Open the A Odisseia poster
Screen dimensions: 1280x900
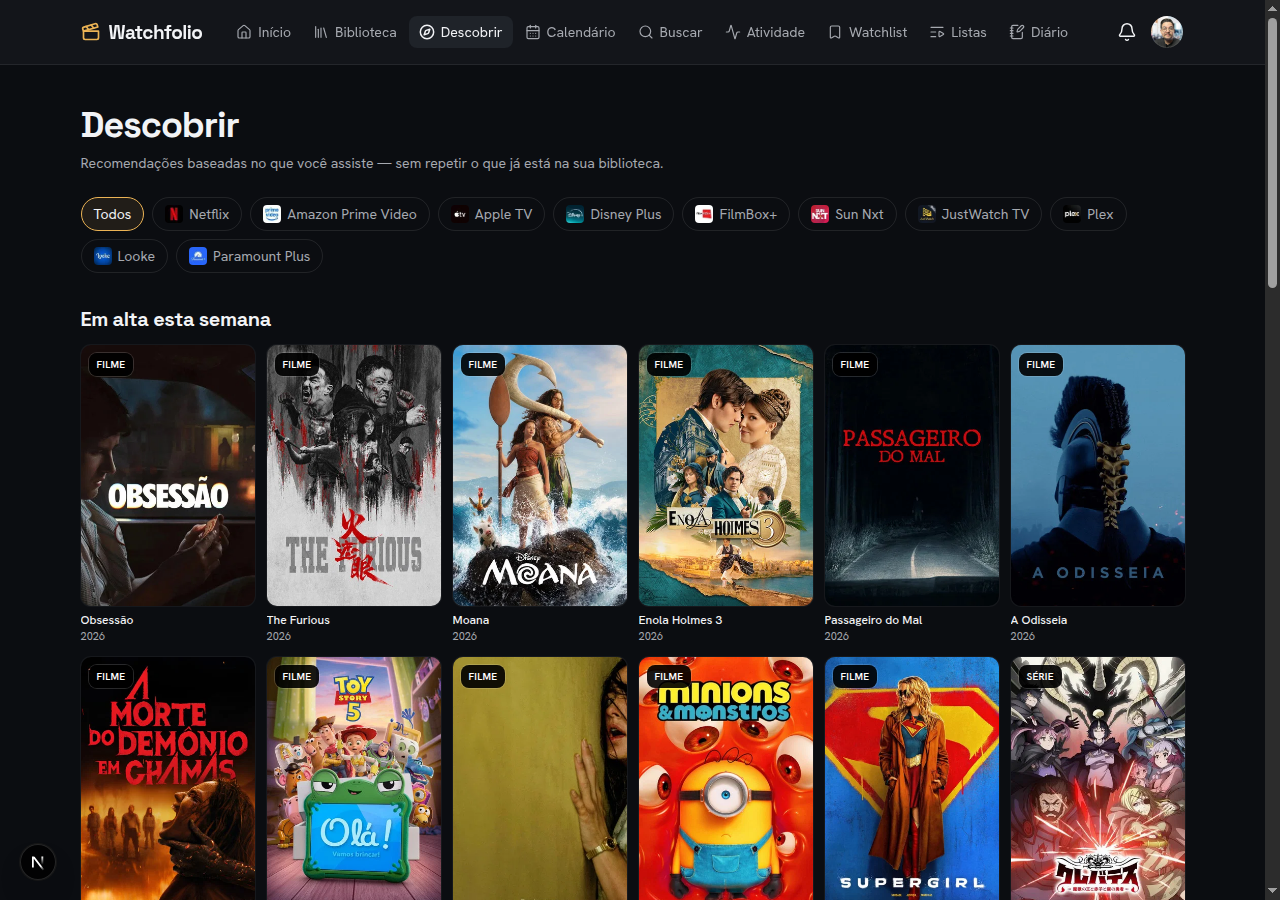1098,475
